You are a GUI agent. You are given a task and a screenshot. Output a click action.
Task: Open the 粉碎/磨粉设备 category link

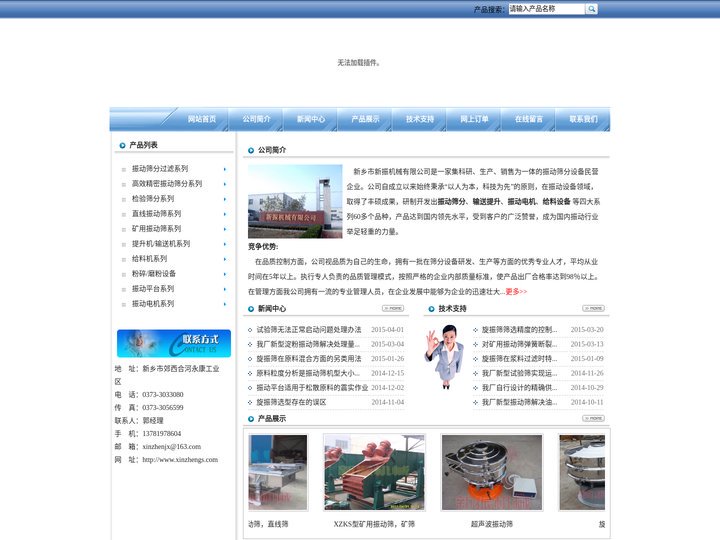154,274
